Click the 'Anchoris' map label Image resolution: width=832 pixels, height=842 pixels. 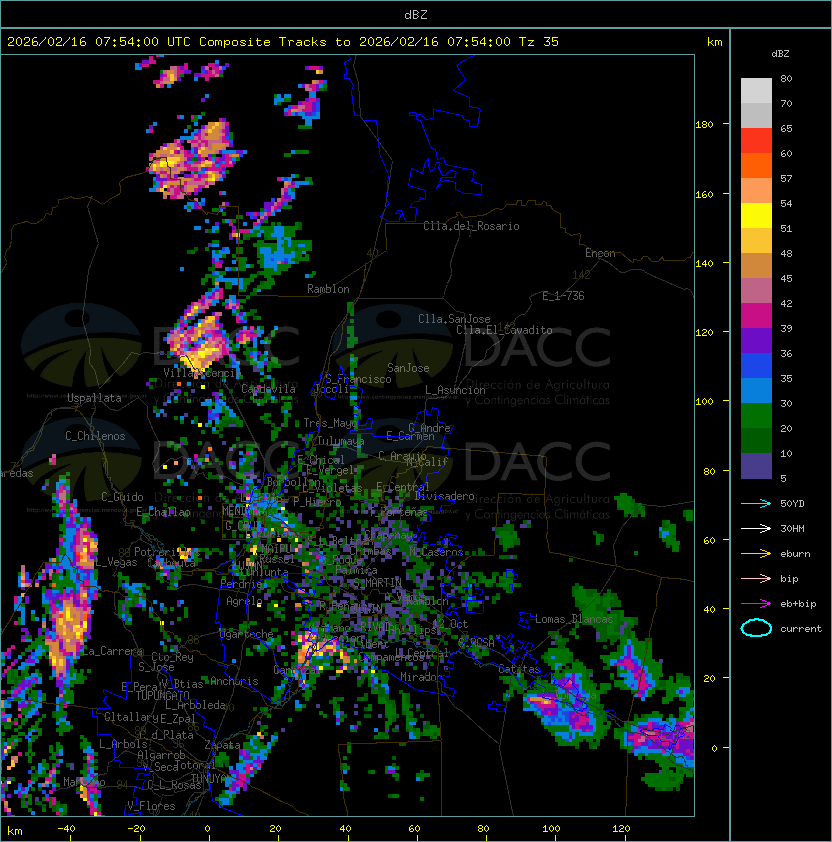[234, 681]
